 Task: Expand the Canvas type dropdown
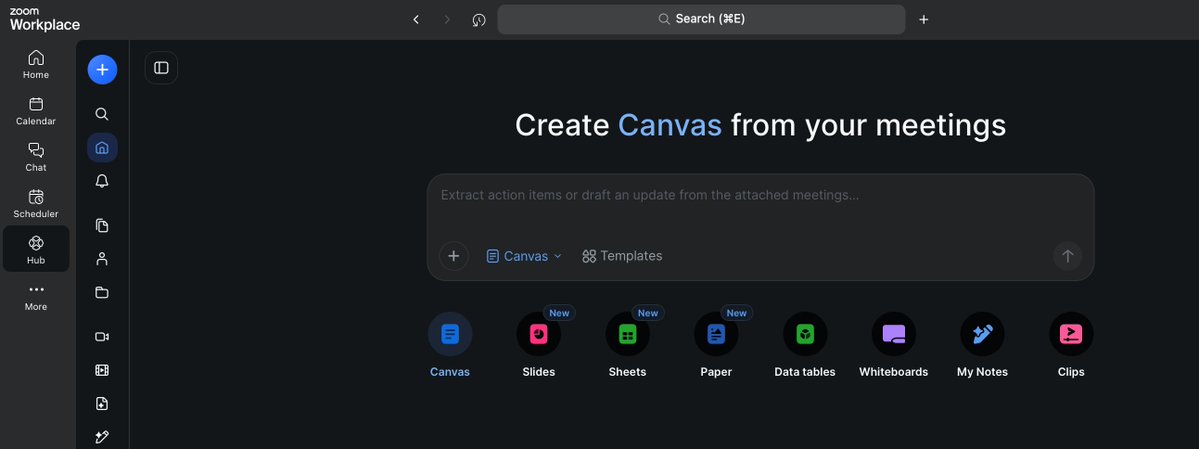[525, 256]
